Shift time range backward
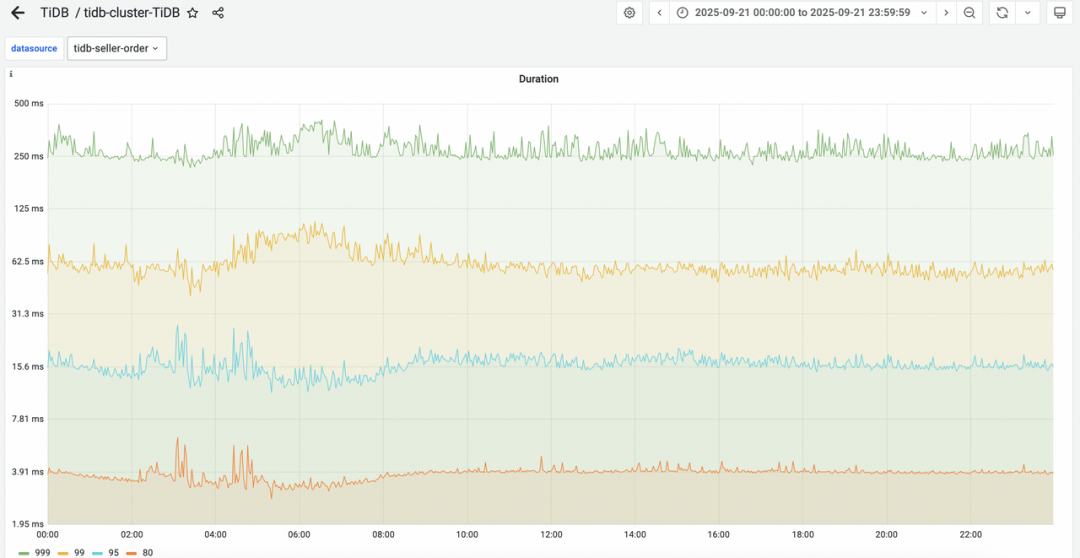 point(659,13)
